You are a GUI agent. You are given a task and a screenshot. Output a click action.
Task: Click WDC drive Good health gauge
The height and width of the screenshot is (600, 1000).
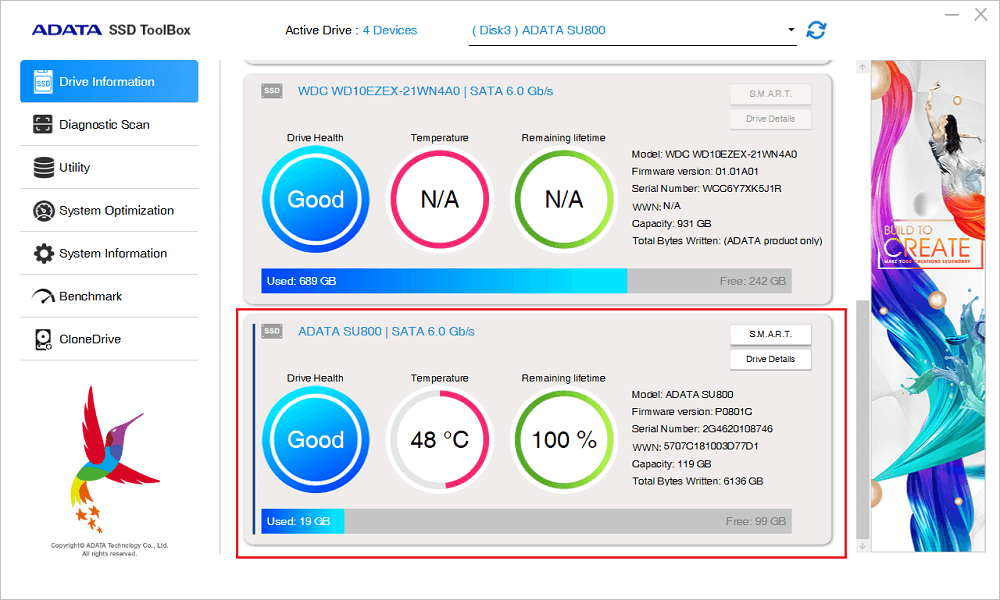click(316, 199)
